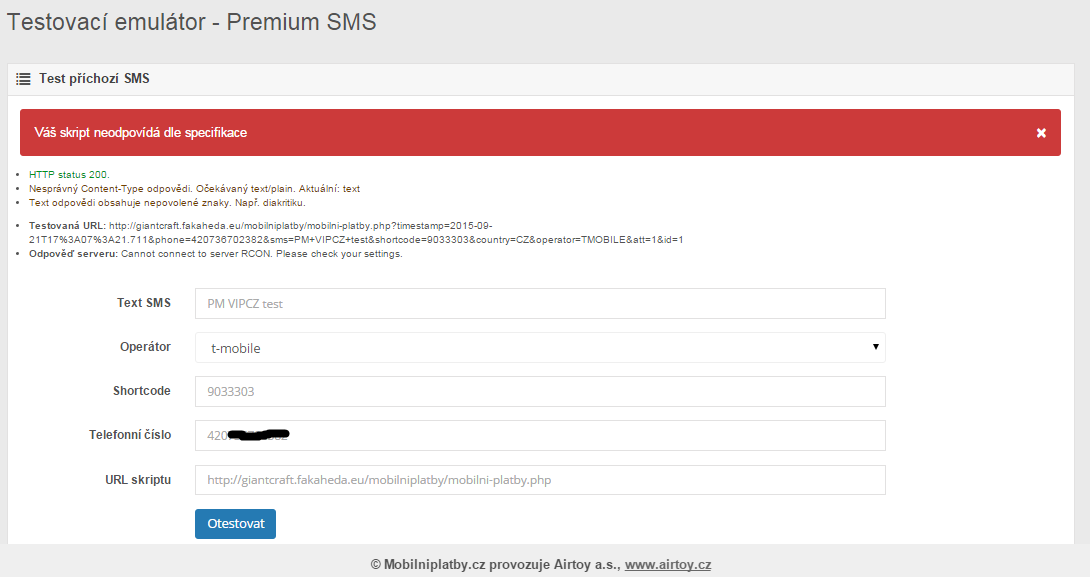Click the Otestovat button

[x=235, y=523]
